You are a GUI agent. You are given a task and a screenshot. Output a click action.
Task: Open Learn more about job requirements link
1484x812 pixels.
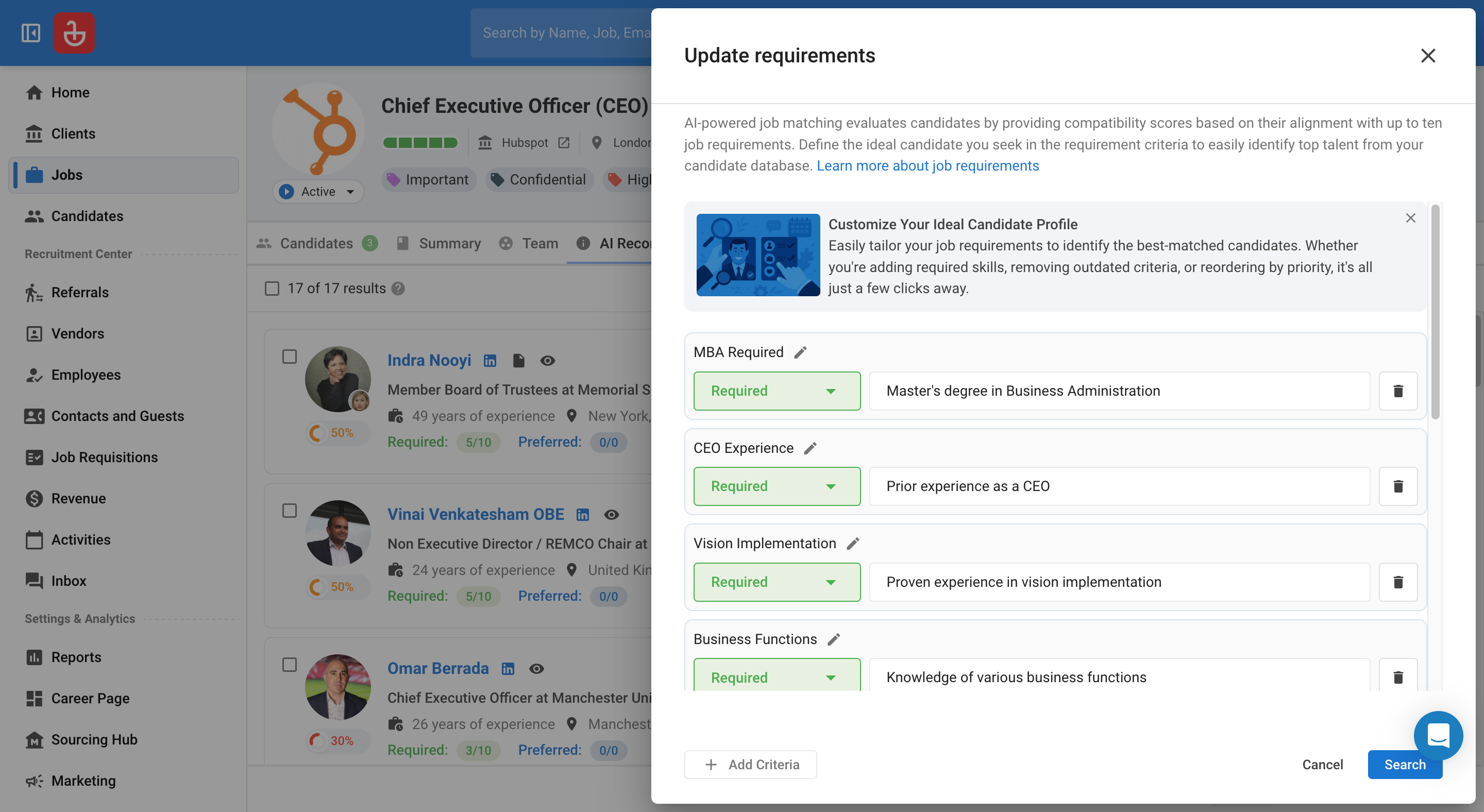[927, 166]
